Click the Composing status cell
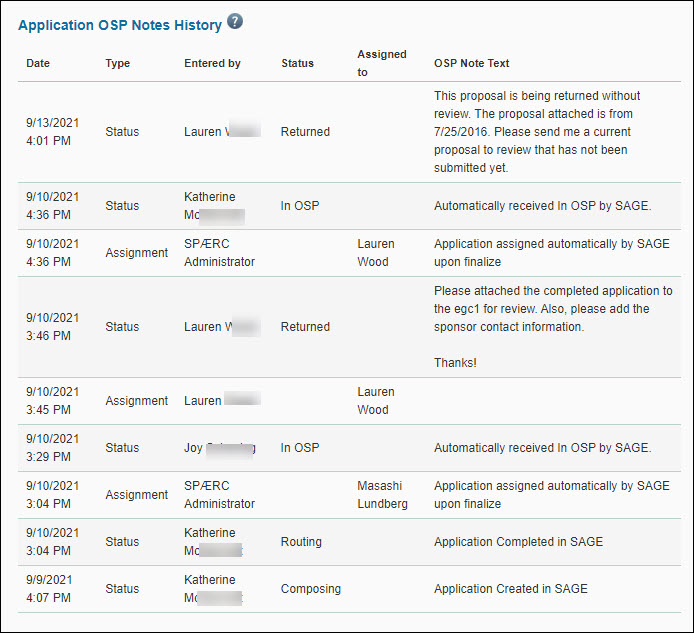The height and width of the screenshot is (633, 694). point(310,589)
